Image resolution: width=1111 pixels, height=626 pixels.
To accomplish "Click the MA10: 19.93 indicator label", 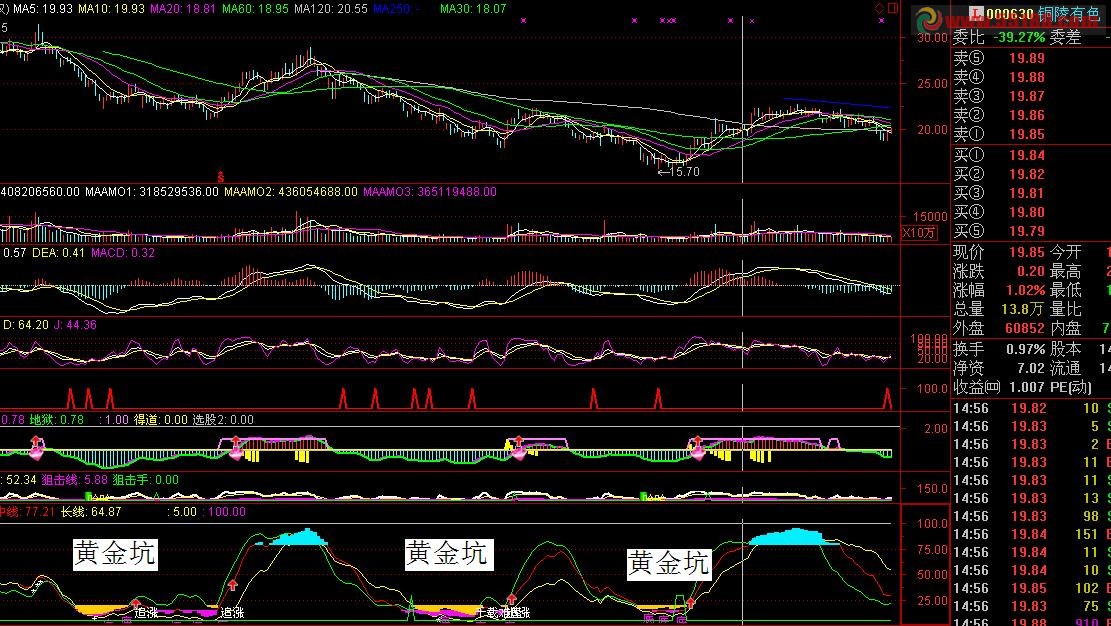I will [111, 9].
